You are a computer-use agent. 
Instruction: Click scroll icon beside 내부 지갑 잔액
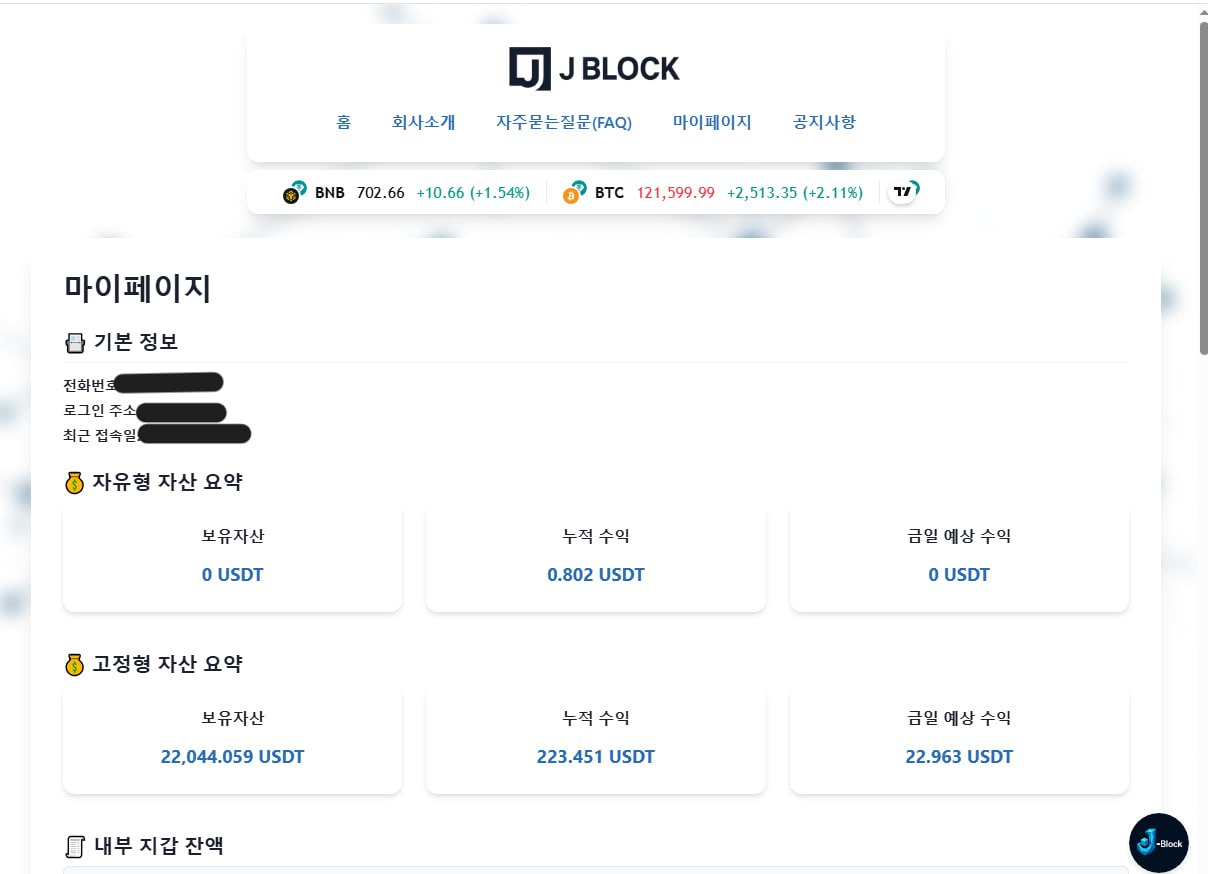tap(75, 847)
